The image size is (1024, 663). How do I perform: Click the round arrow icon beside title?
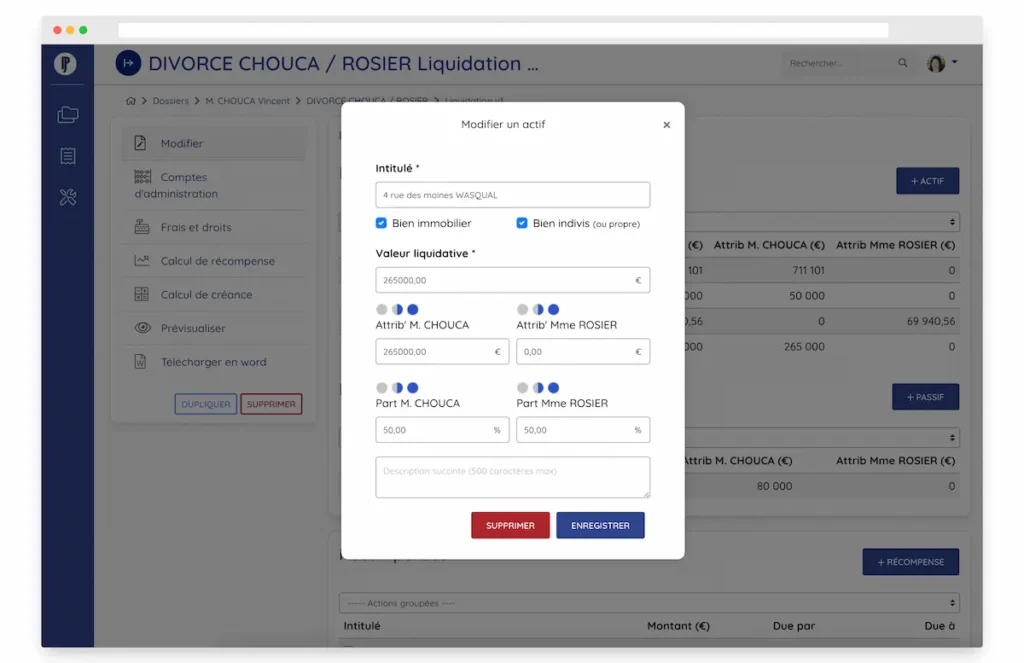pos(128,64)
